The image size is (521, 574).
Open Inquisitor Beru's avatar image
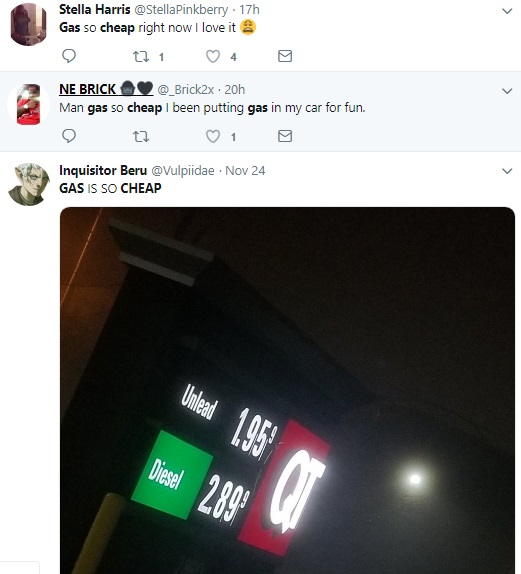(29, 184)
